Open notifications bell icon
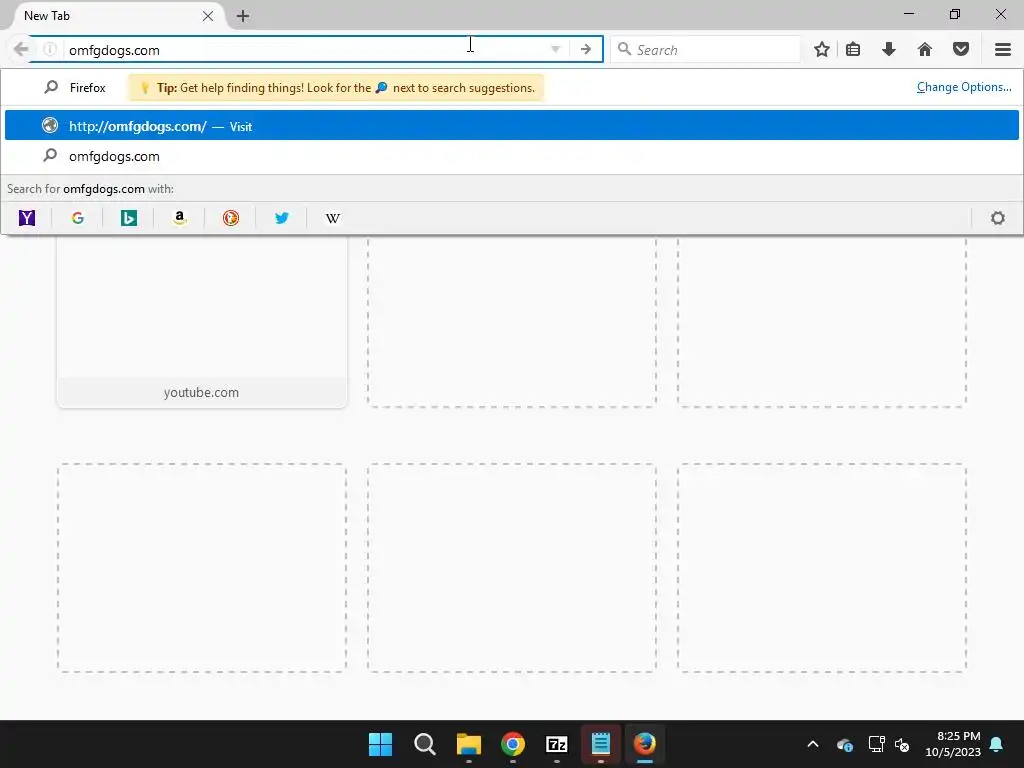Screen dimensions: 1024x768 pyautogui.click(x=997, y=744)
